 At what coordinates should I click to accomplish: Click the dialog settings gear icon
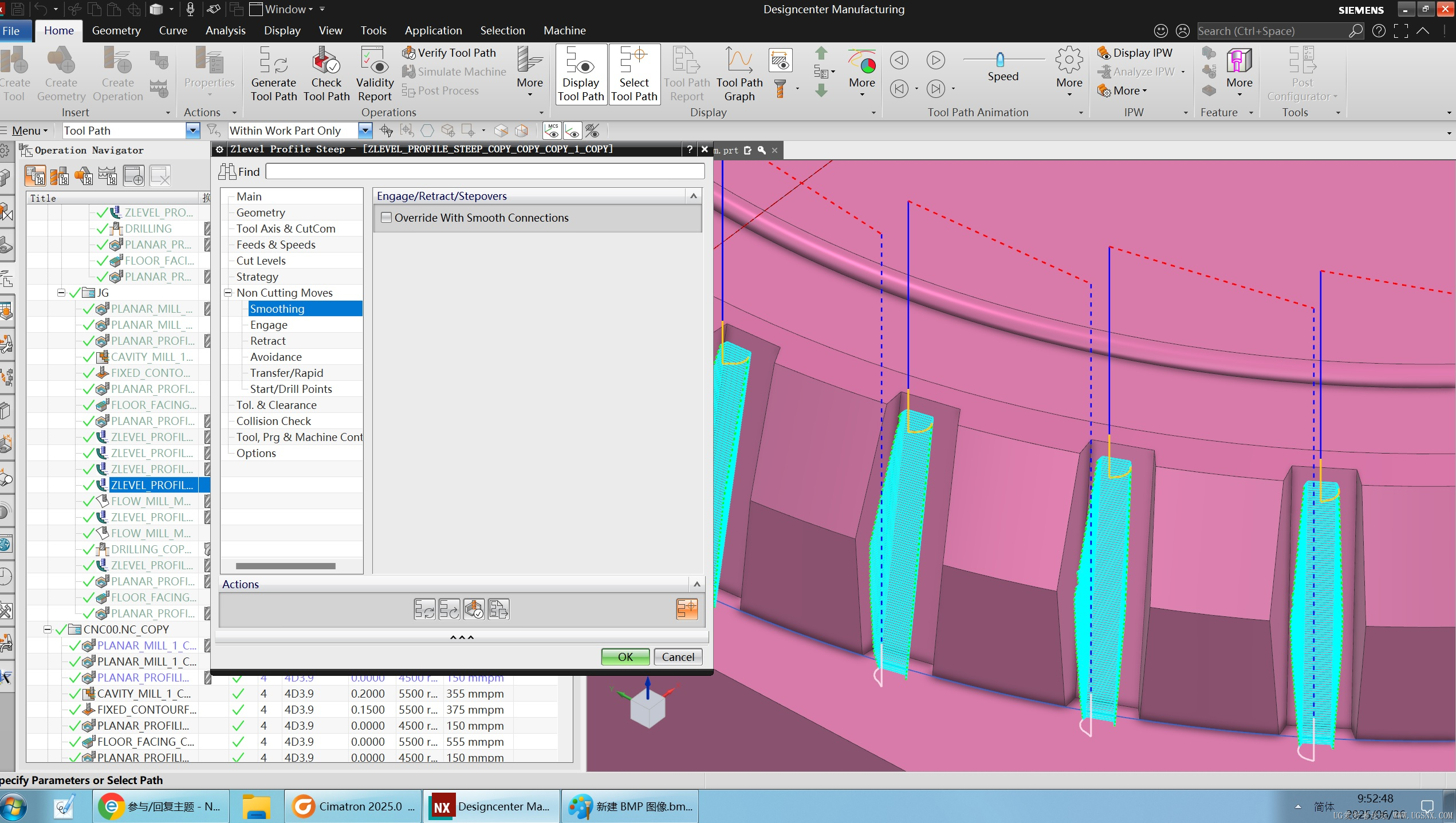219,149
